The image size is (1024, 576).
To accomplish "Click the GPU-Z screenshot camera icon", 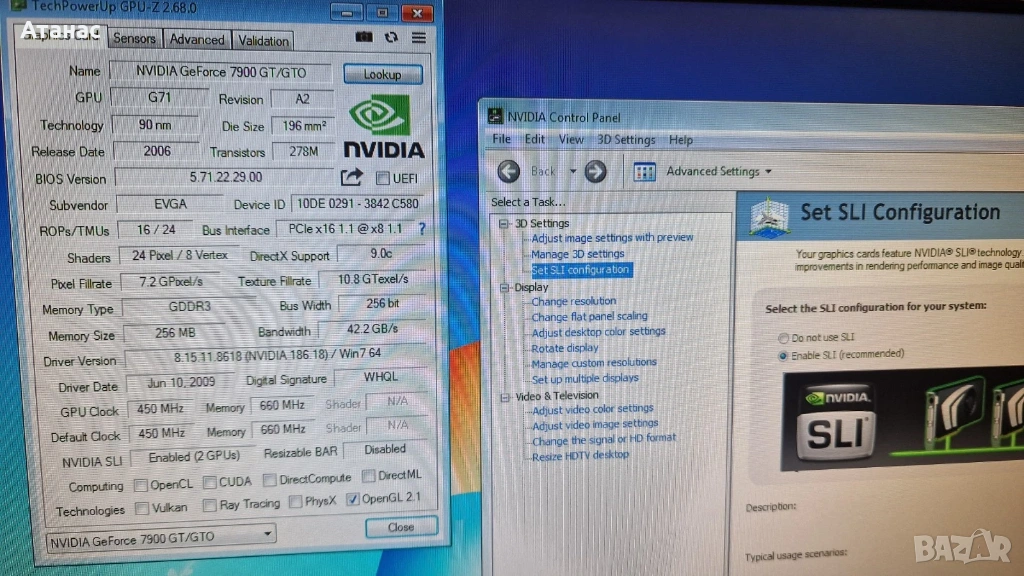I will coord(364,37).
